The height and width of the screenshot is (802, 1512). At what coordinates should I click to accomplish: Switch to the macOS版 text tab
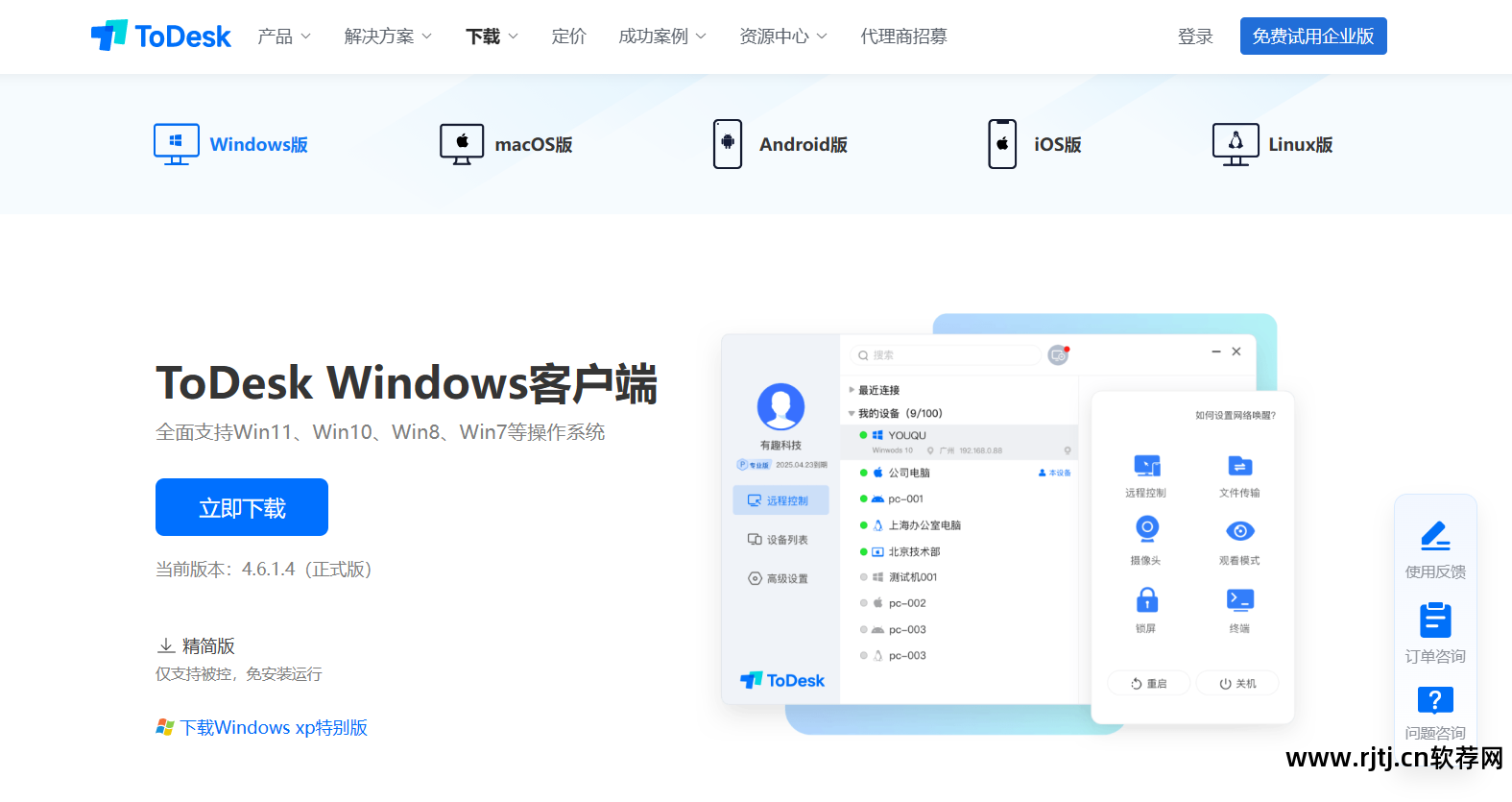coord(534,144)
